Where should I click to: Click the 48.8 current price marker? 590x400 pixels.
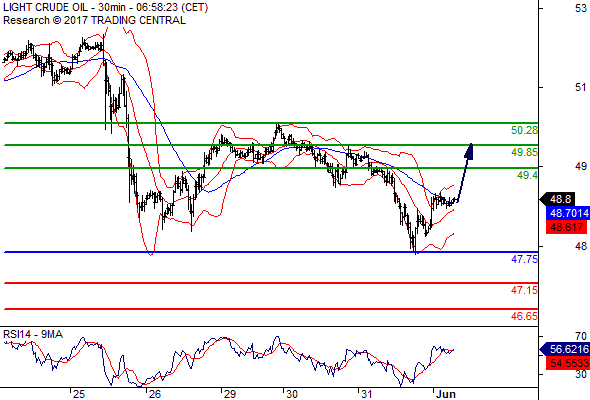coord(560,199)
